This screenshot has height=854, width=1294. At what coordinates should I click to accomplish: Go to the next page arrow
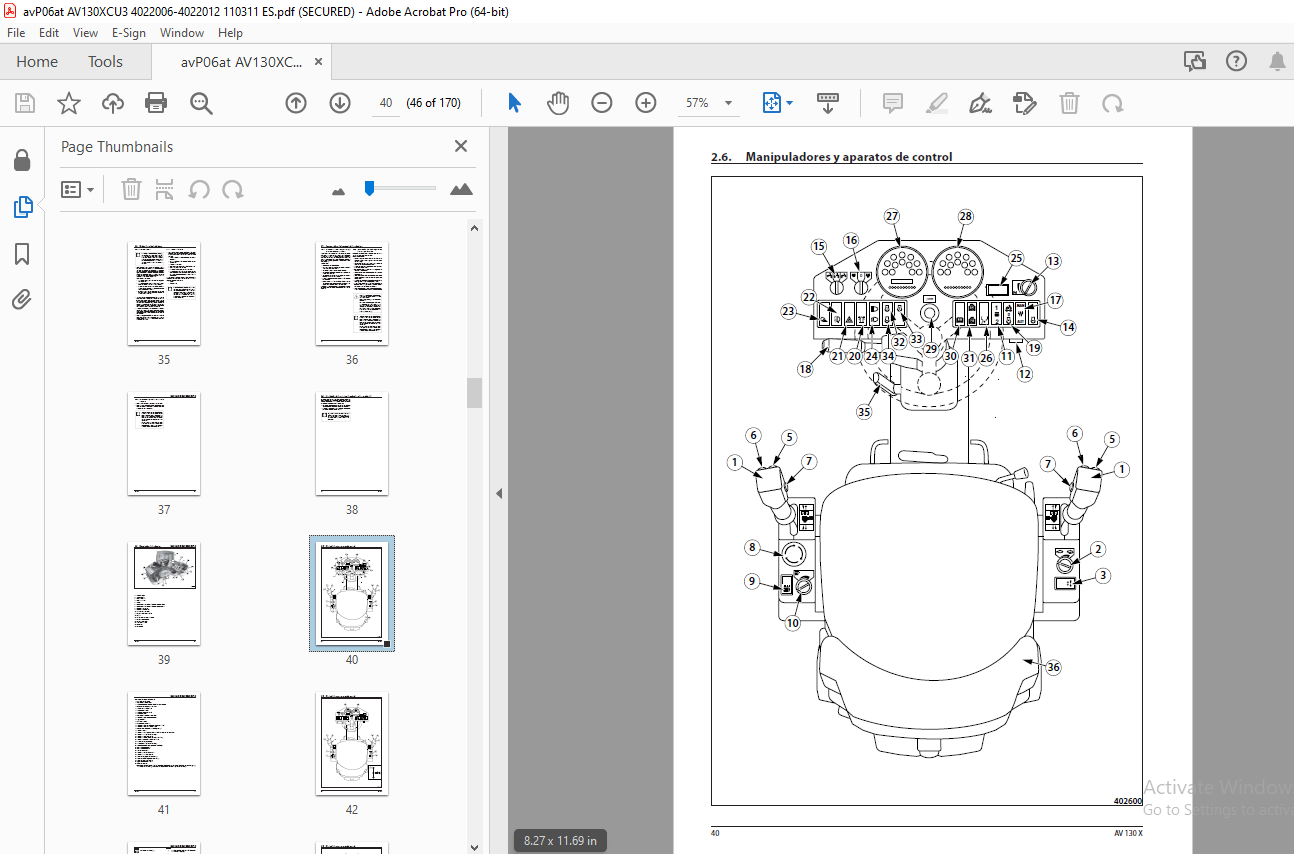pos(340,103)
